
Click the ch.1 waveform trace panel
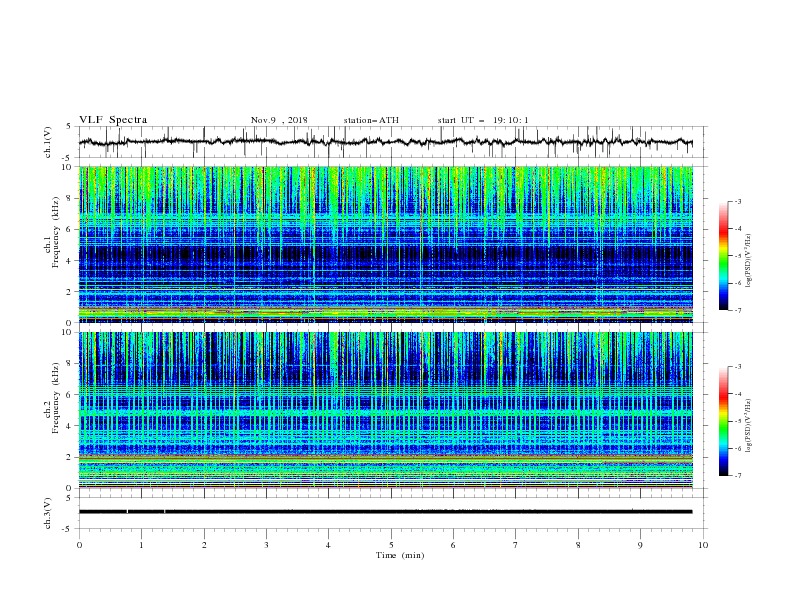point(392,142)
